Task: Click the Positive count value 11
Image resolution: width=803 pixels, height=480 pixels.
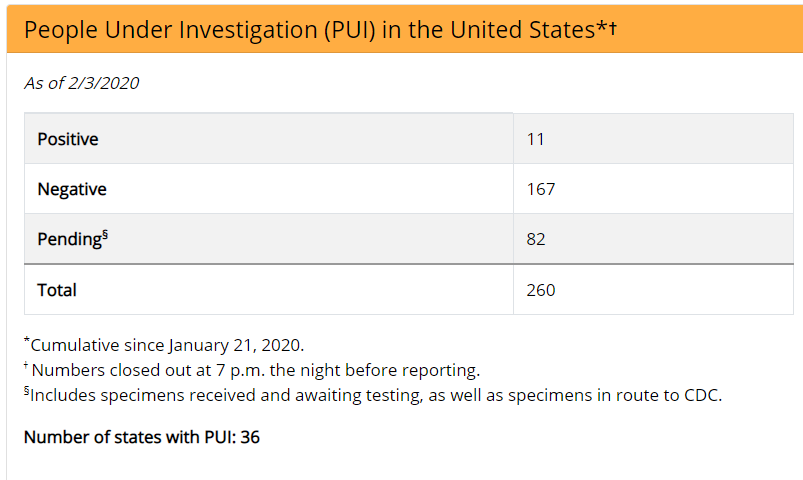Action: [x=535, y=139]
